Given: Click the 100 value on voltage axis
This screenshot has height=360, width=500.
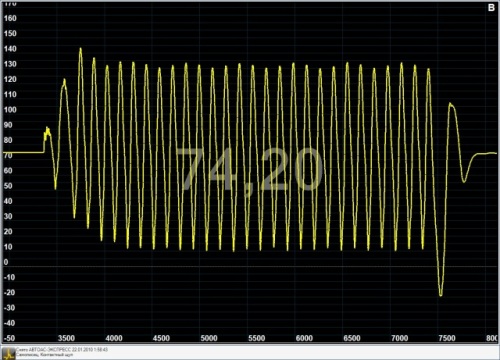Looking at the screenshot, I should [x=10, y=109].
